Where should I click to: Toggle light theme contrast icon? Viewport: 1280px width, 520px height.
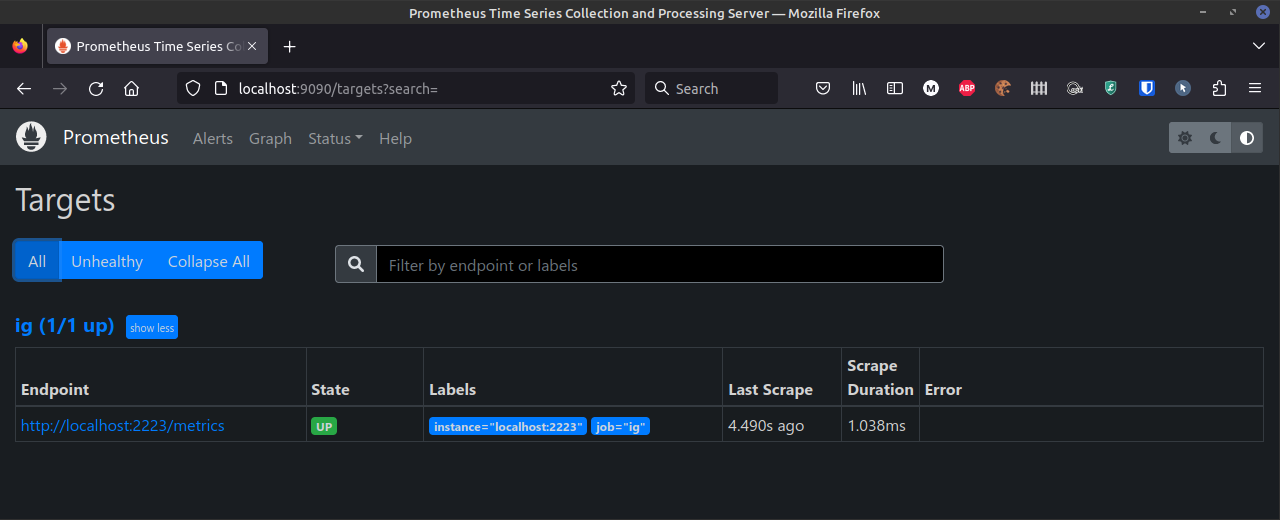tap(1247, 138)
